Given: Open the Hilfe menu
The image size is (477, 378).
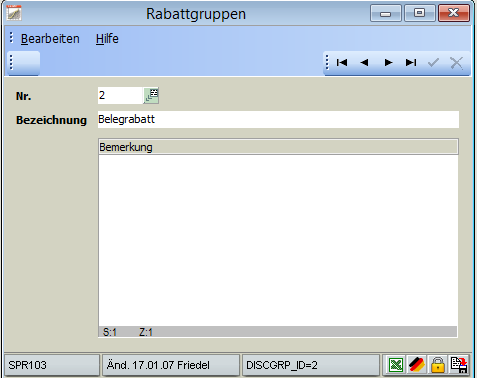Looking at the screenshot, I should (x=107, y=39).
